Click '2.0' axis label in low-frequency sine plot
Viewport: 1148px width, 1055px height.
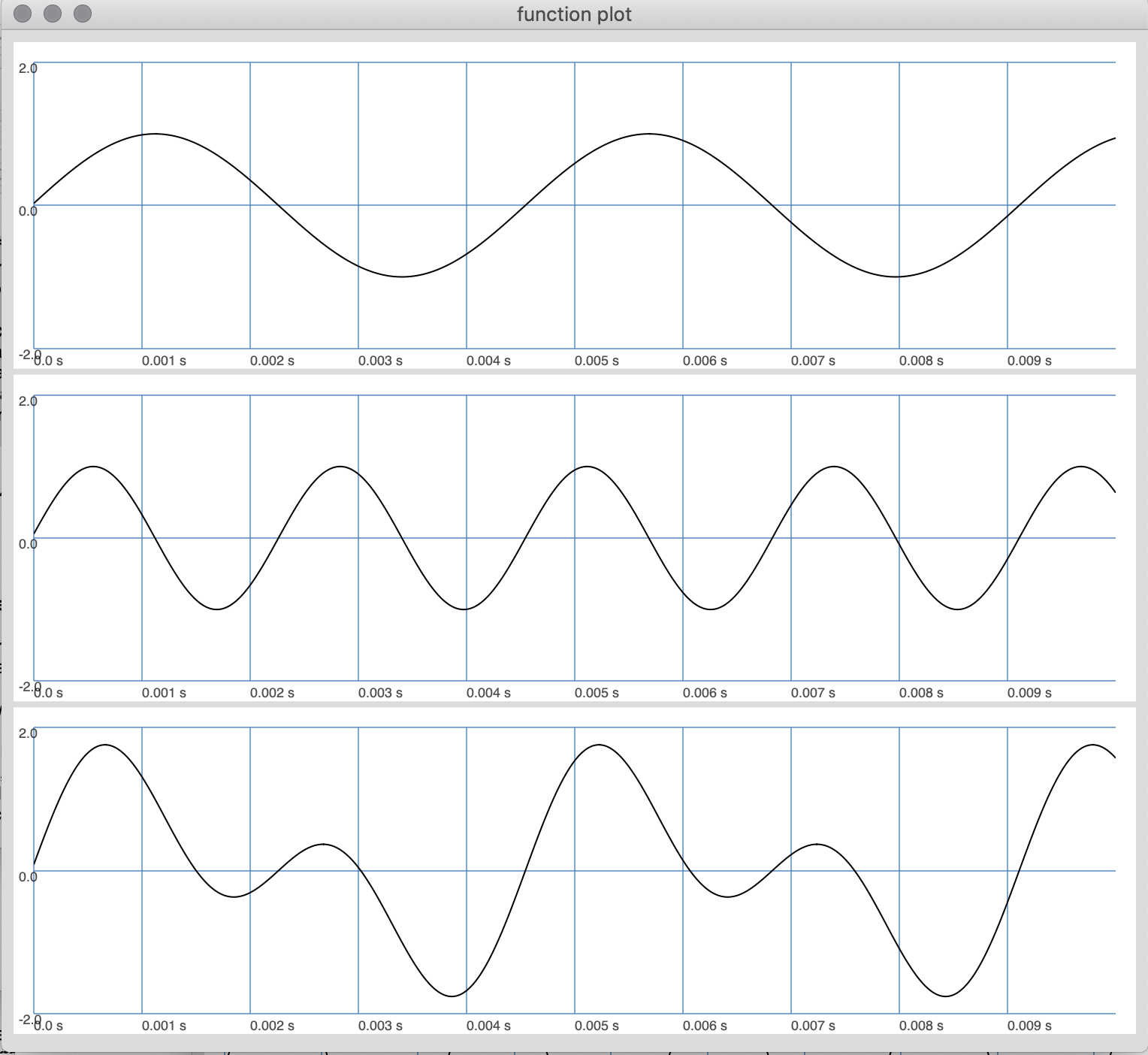point(28,68)
